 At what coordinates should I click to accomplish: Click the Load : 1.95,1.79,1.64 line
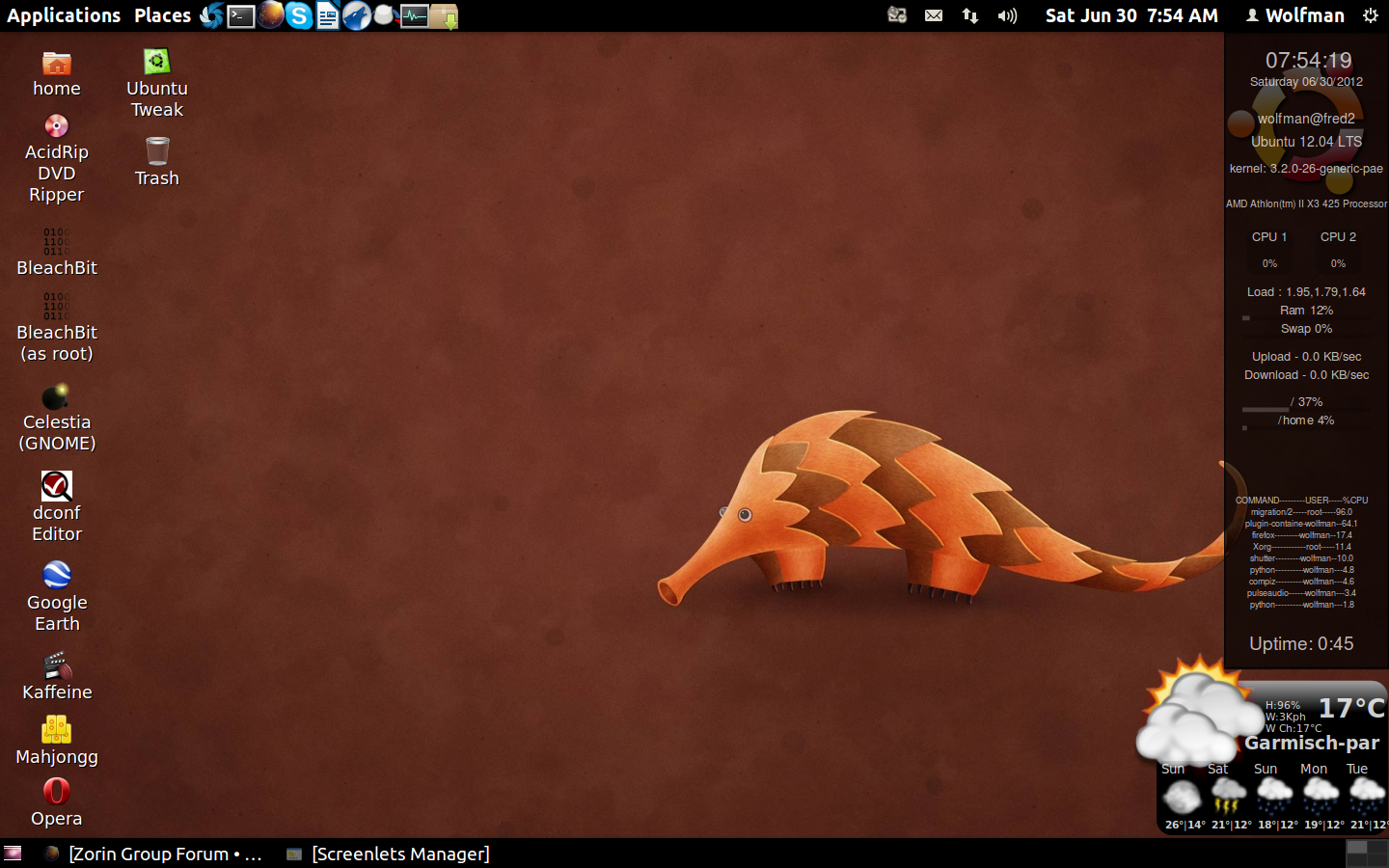pyautogui.click(x=1306, y=292)
